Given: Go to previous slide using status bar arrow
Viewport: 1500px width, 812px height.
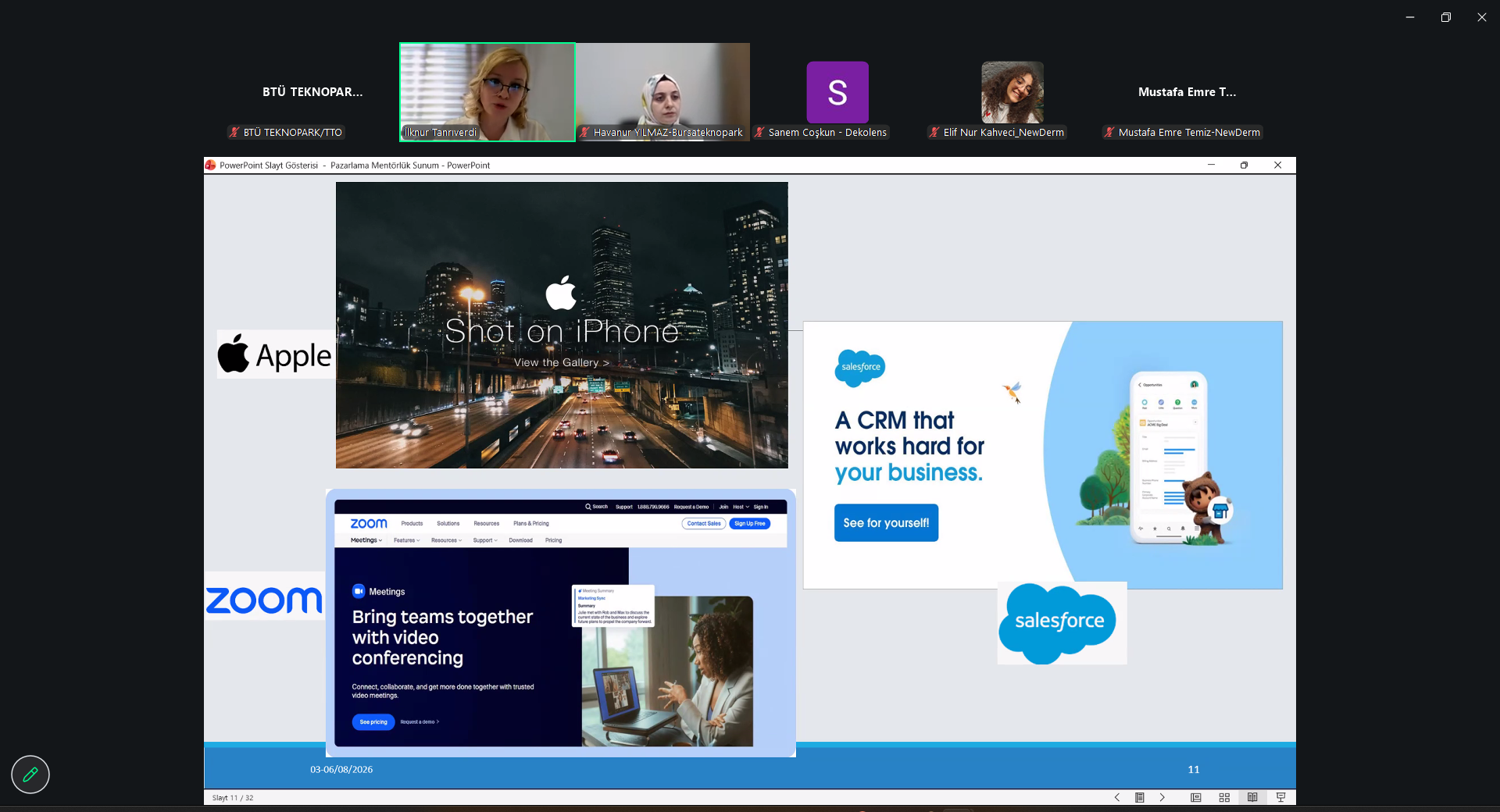Looking at the screenshot, I should tap(1117, 797).
